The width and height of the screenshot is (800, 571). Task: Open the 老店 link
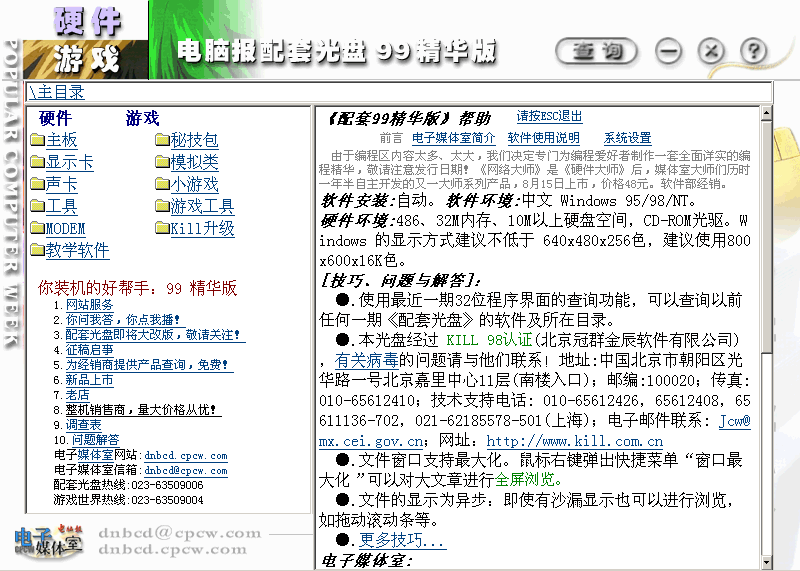coord(78,395)
